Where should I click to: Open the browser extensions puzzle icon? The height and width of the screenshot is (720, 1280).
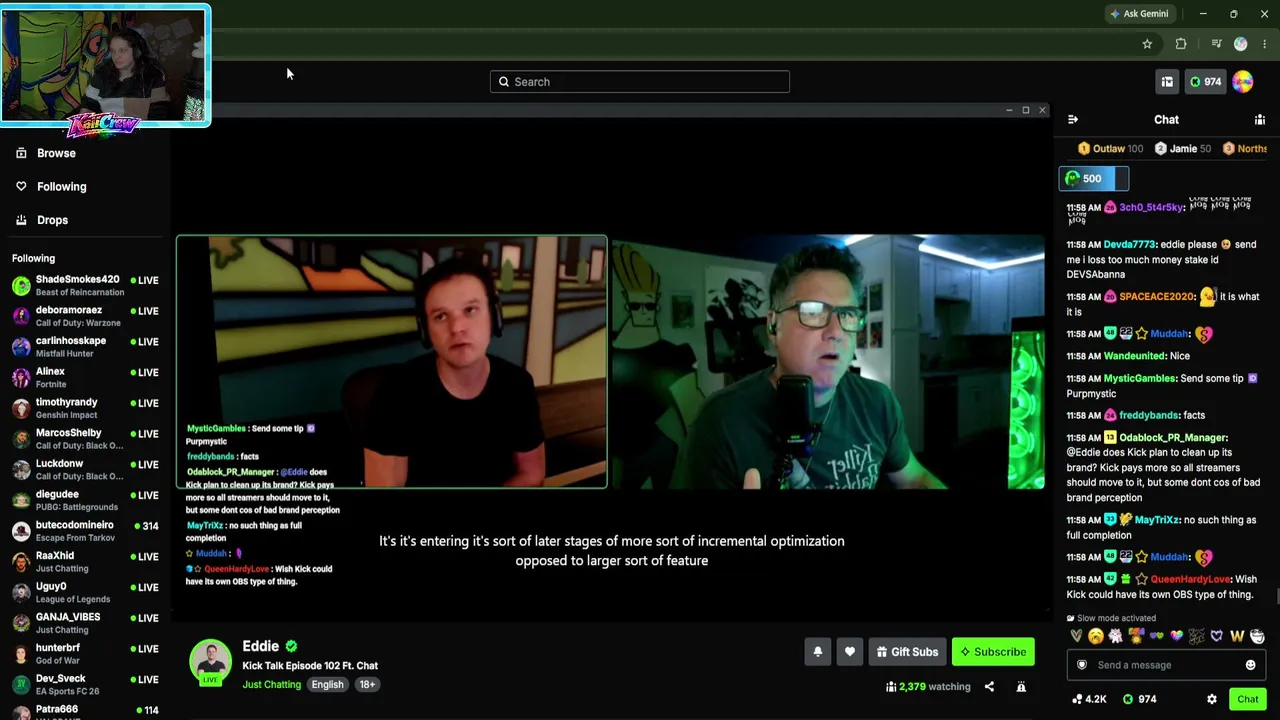pos(1181,44)
